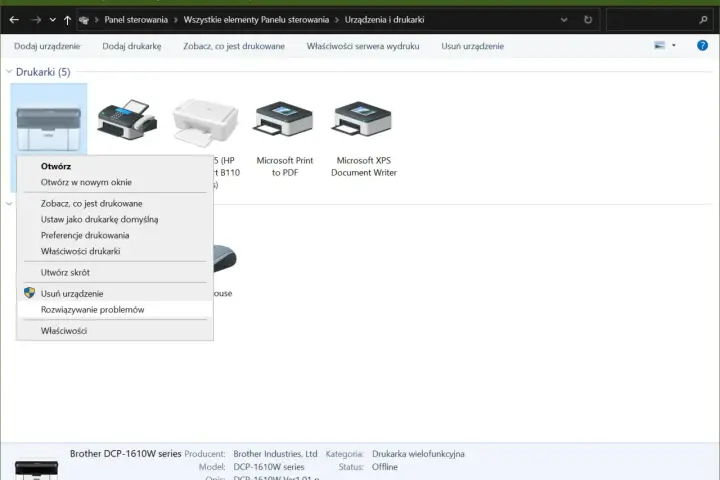Screen dimensions: 720x480
Task: Choose Właściwości drukarki
Action: (115, 251)
